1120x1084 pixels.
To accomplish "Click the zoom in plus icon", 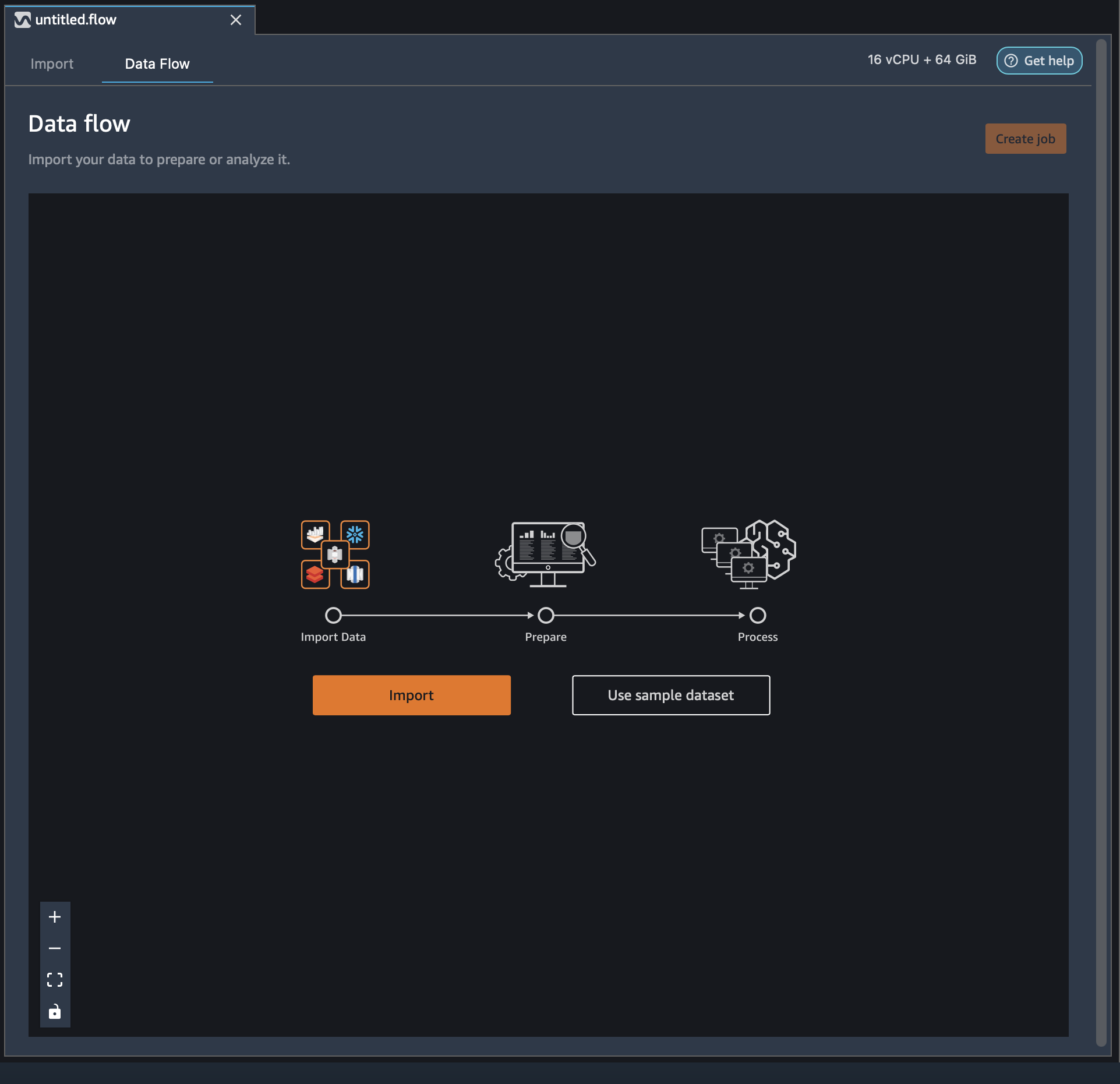I will 55,917.
